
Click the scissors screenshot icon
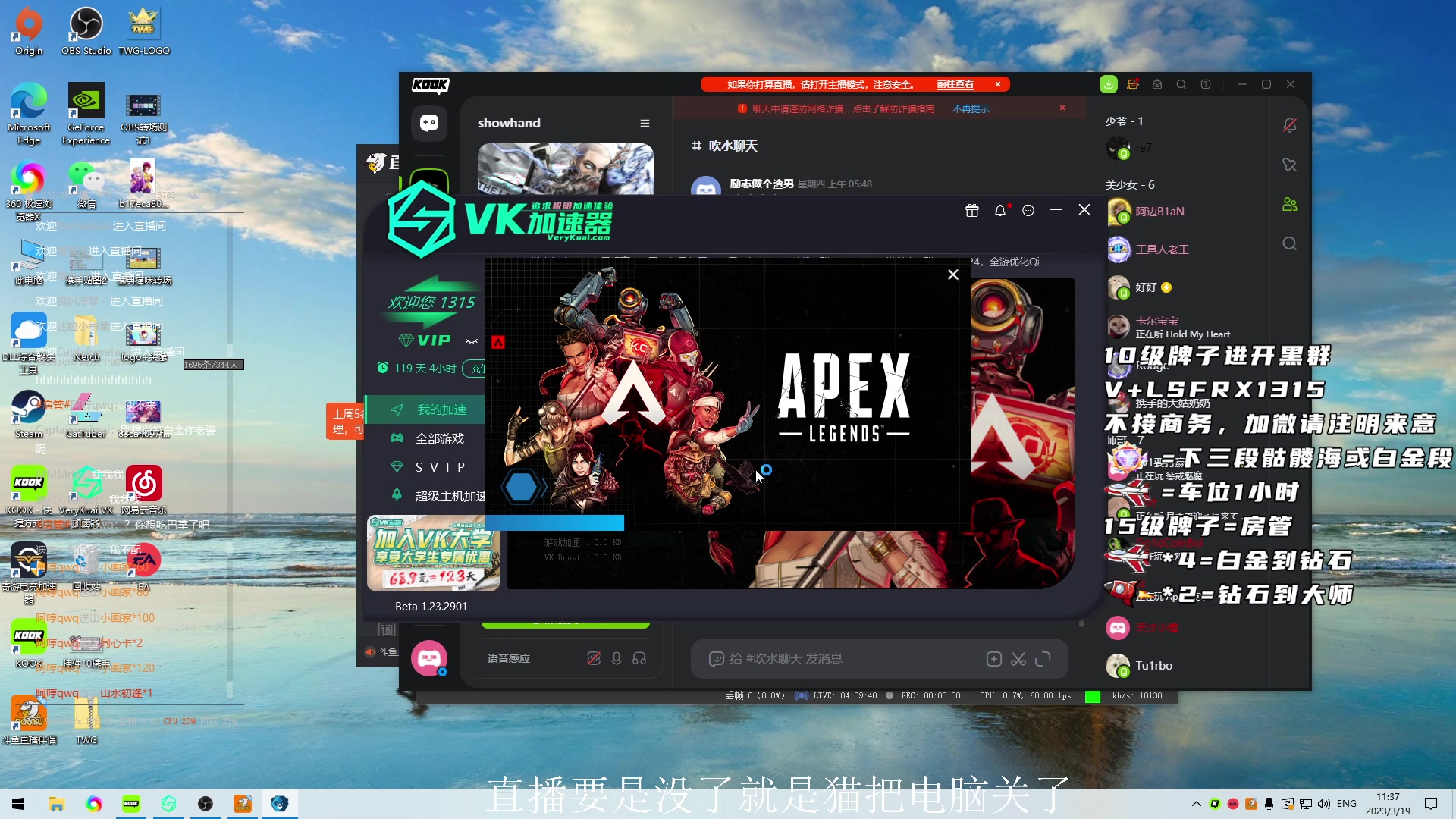(1018, 659)
